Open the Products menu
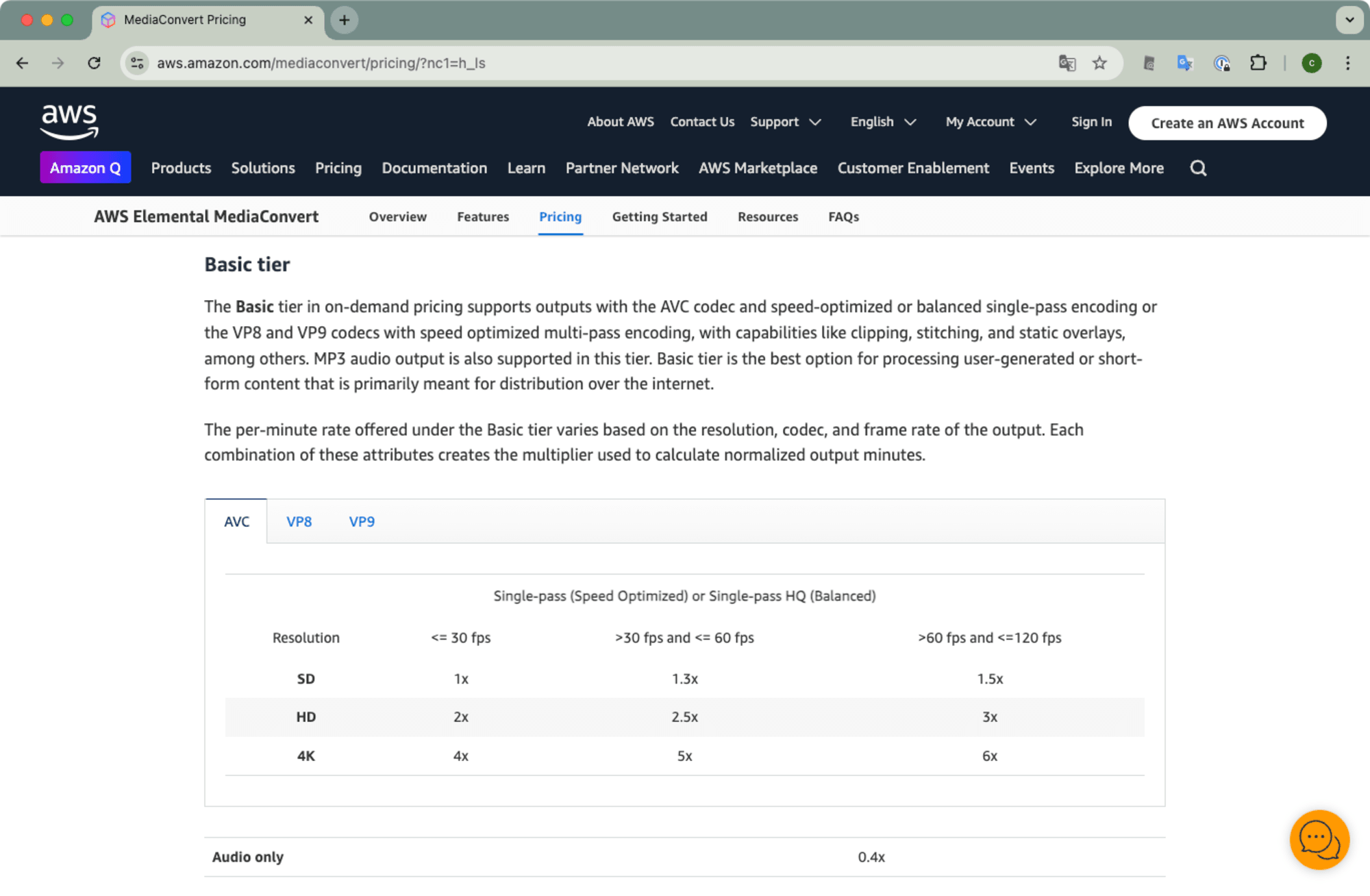Image resolution: width=1370 pixels, height=896 pixels. point(181,168)
